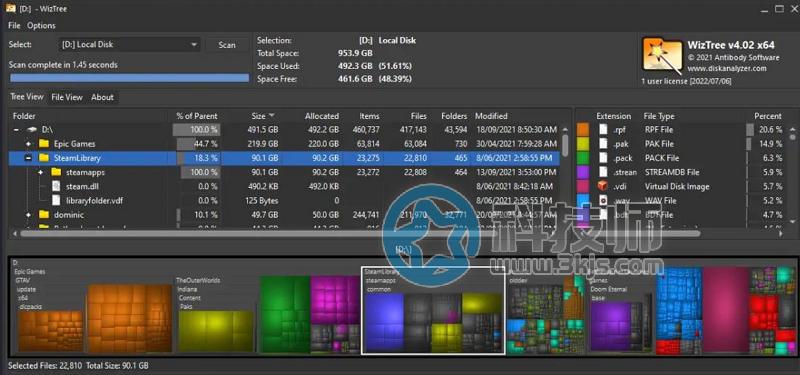Click the Epic Games folder icon

point(43,144)
